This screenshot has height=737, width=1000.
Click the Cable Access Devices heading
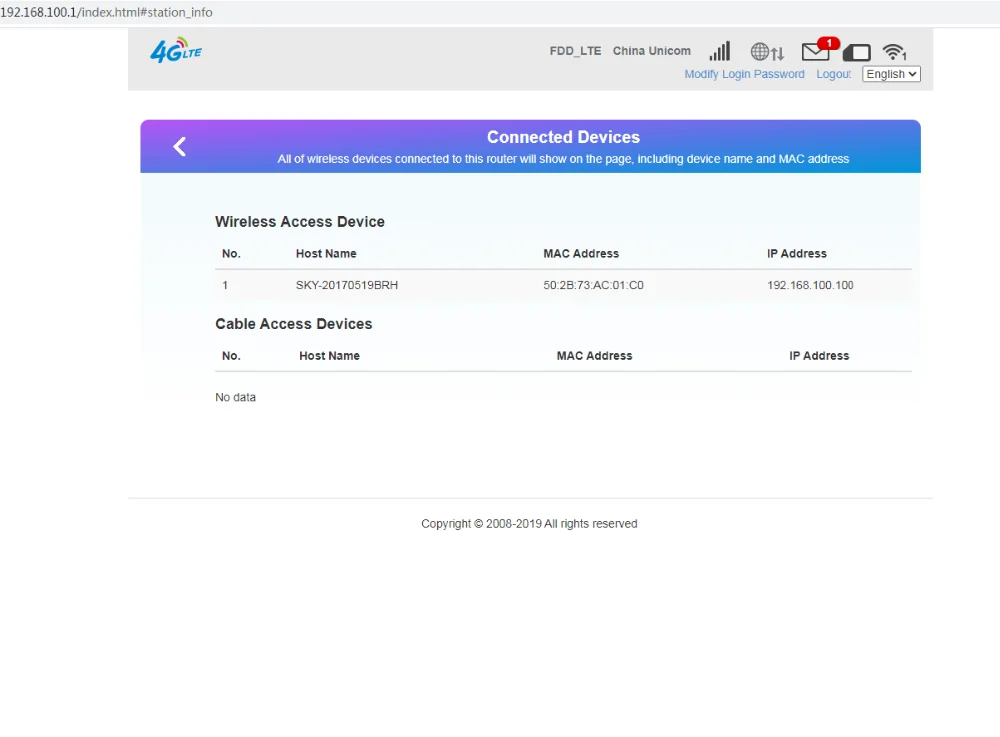pyautogui.click(x=293, y=324)
